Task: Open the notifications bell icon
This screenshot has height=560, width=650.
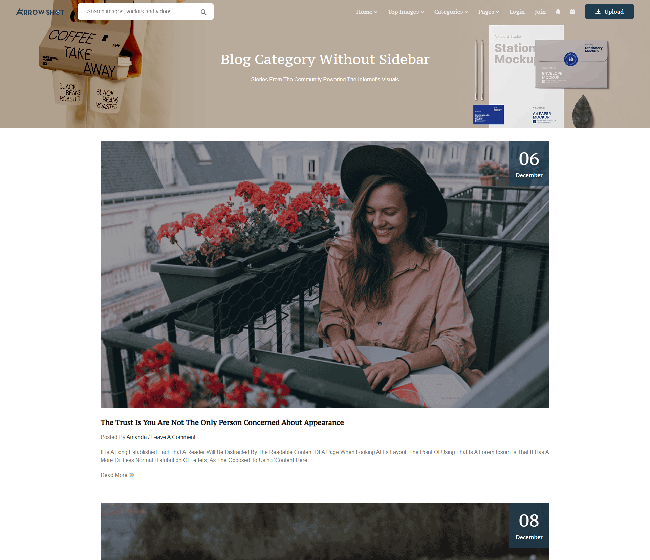Action: (x=558, y=12)
